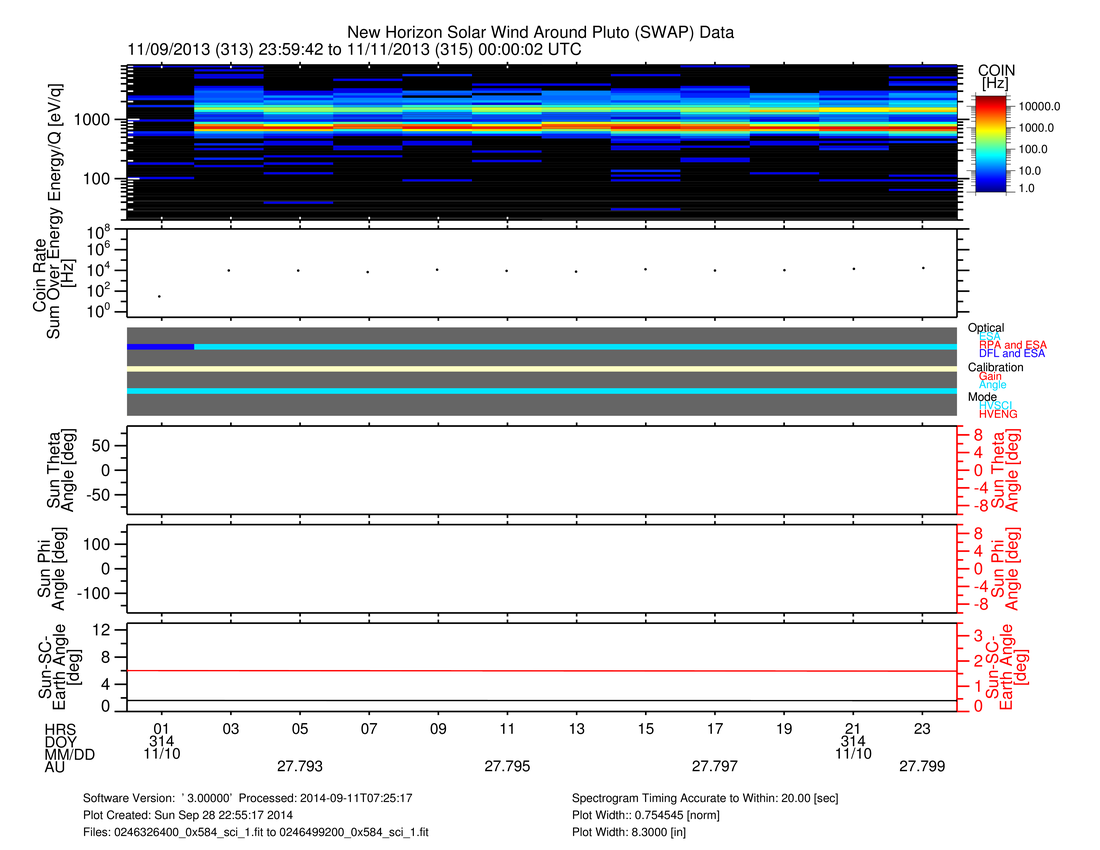Select the 'DFL and ESA' legend entry
This screenshot has width=1100, height=850.
(x=1012, y=354)
